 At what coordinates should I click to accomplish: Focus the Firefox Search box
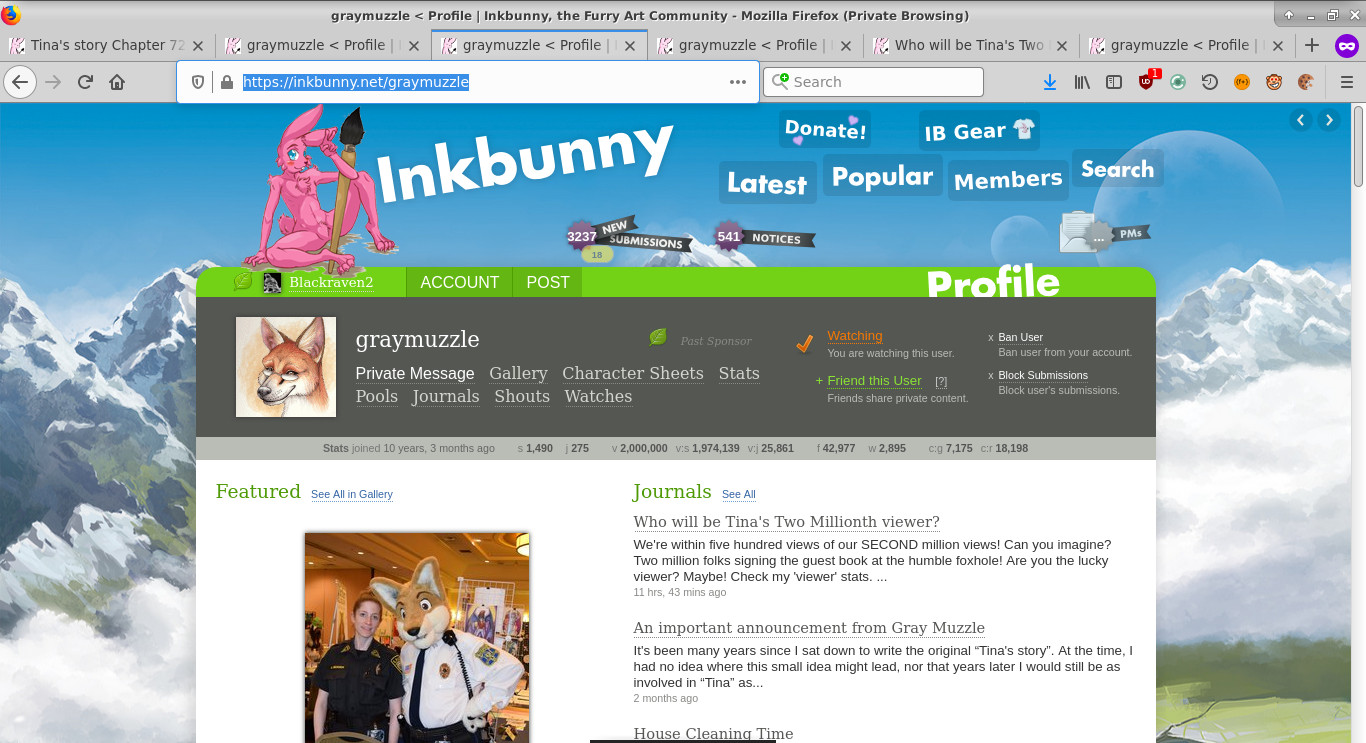point(873,82)
